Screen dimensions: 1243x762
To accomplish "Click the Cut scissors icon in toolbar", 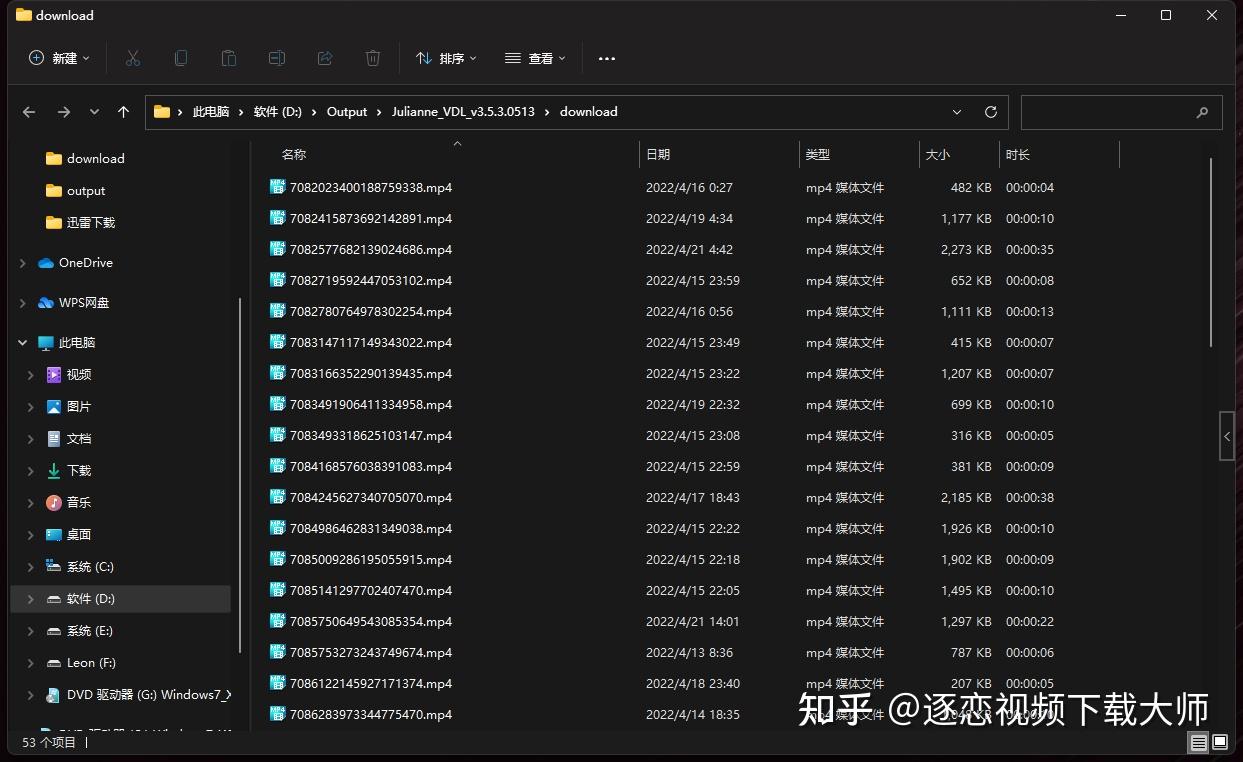I will 133,58.
